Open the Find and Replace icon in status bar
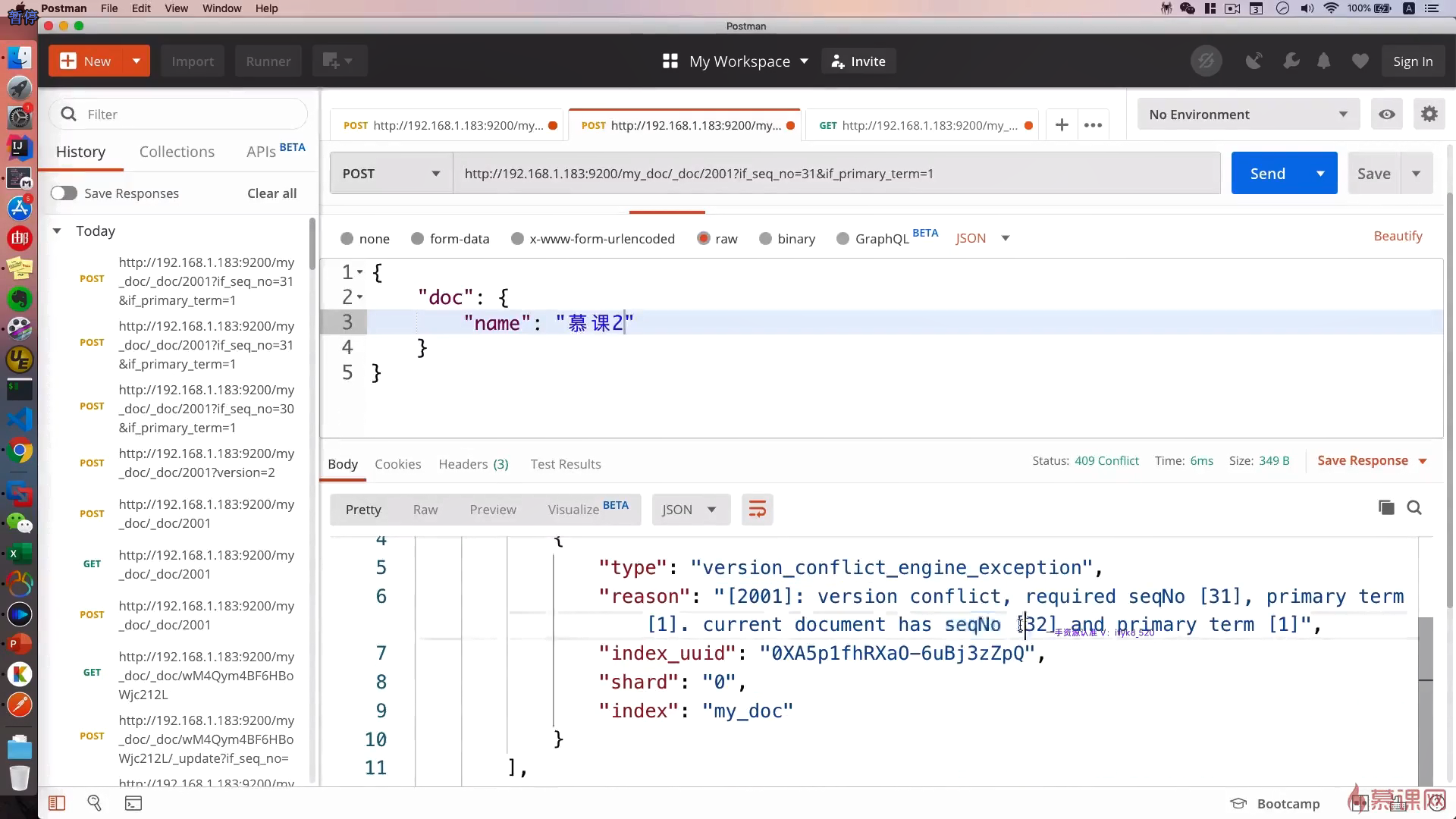Screen dimensions: 1456x819 [x=95, y=803]
